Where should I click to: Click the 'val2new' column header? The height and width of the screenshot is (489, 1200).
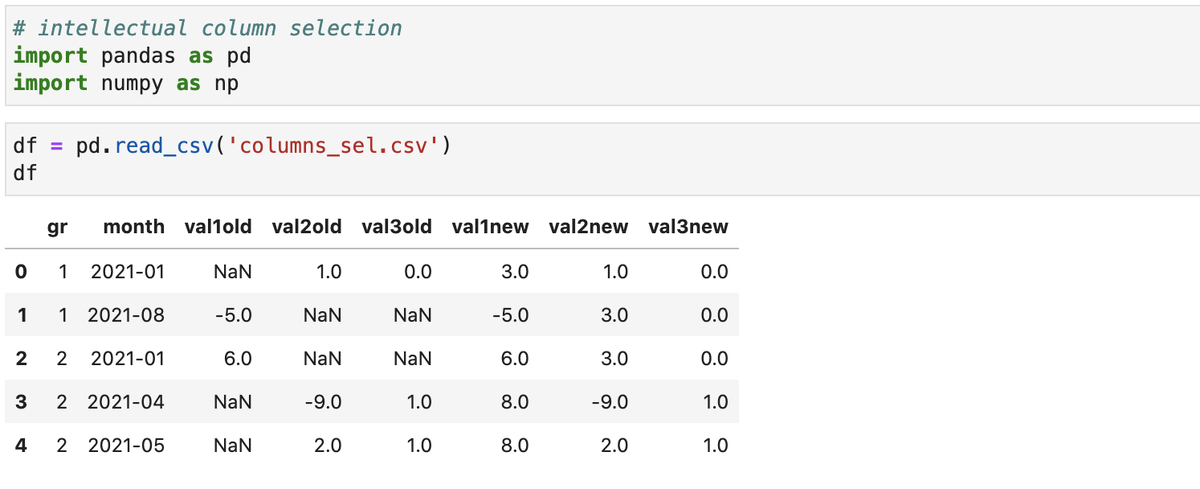(588, 227)
